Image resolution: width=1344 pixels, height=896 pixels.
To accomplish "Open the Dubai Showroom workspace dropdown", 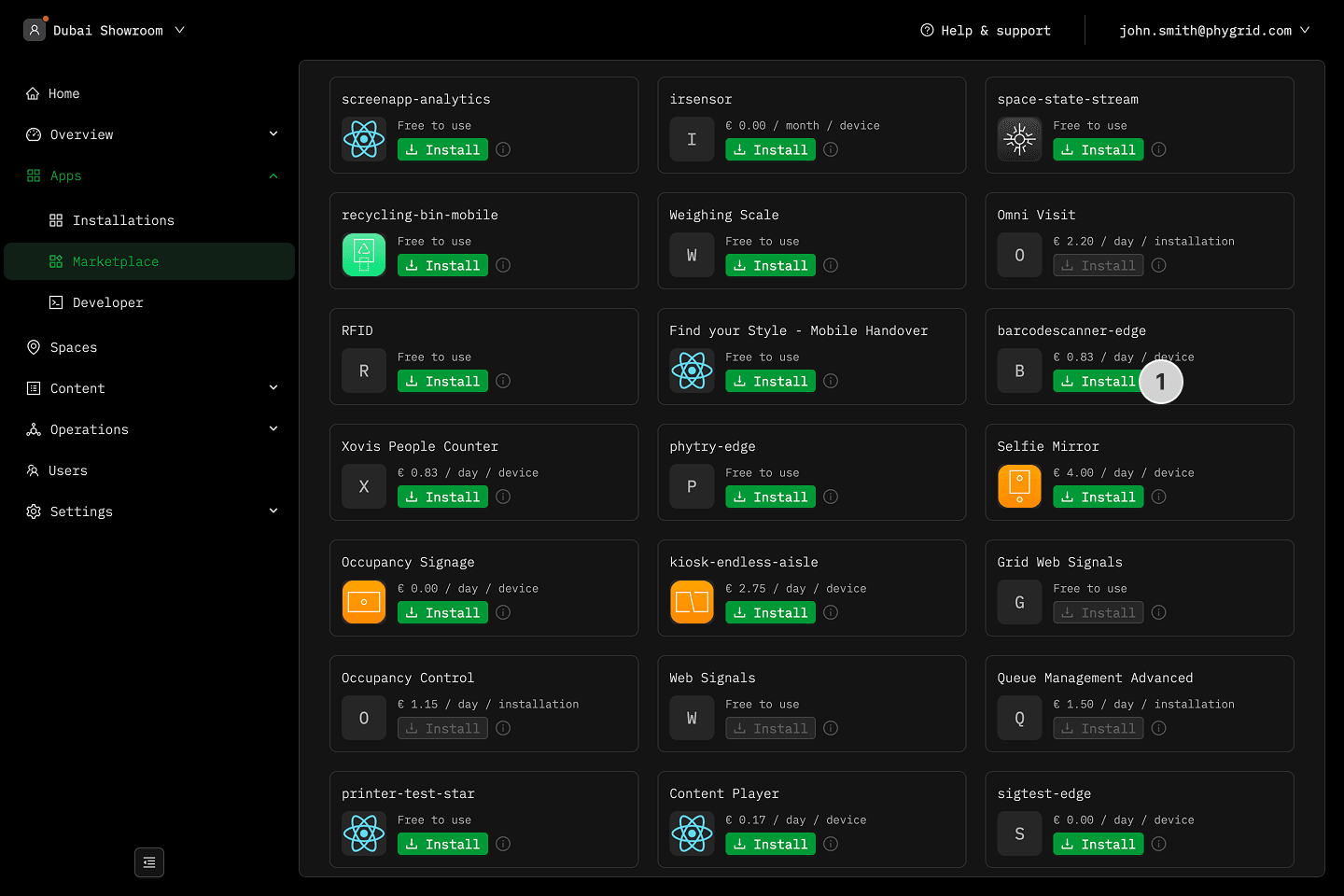I will click(105, 30).
